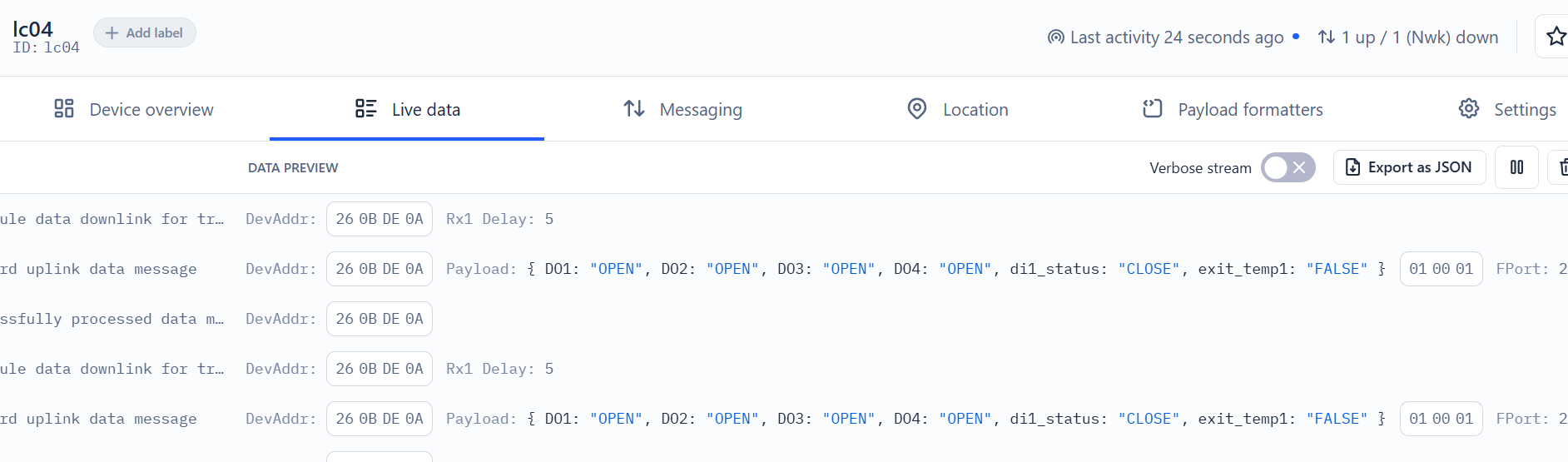Pause the live data stream
This screenshot has height=462, width=1568.
[1516, 167]
